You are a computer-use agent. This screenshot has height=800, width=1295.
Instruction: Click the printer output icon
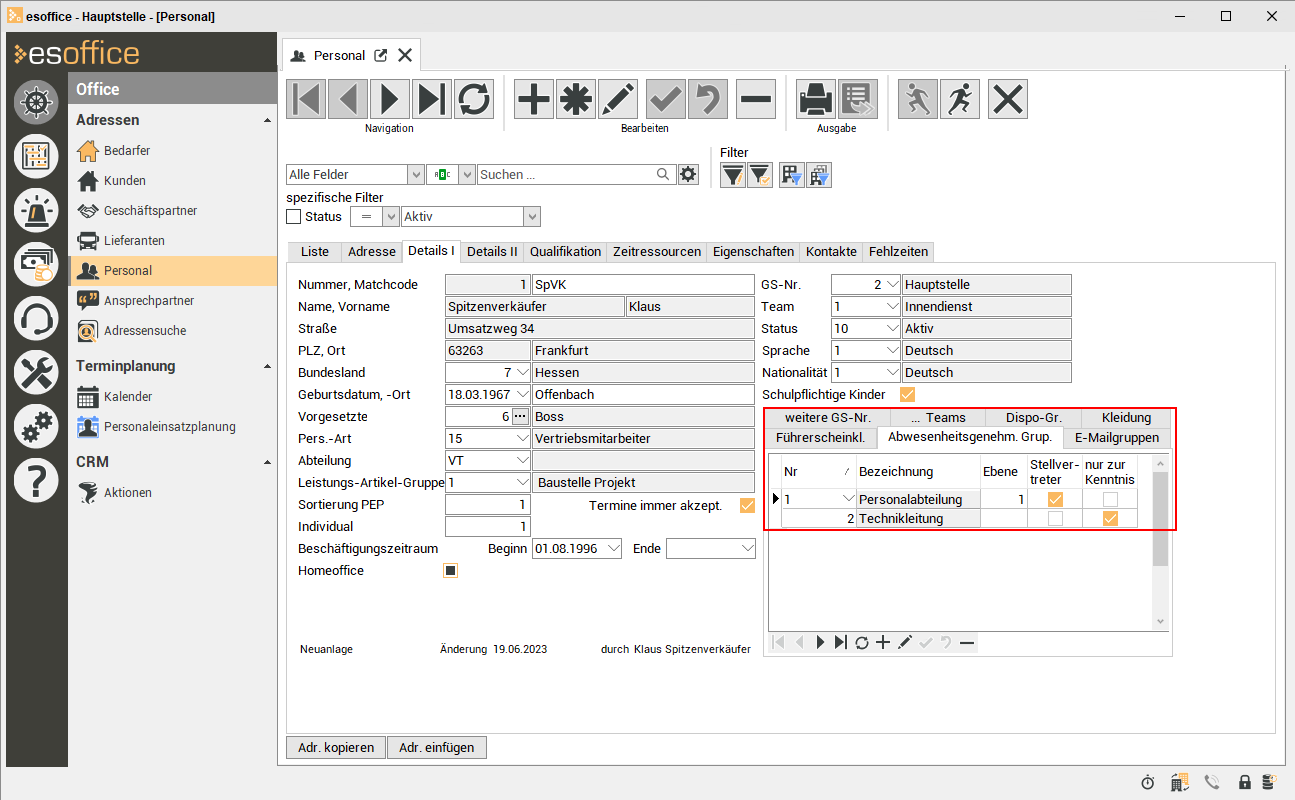pyautogui.click(x=816, y=99)
